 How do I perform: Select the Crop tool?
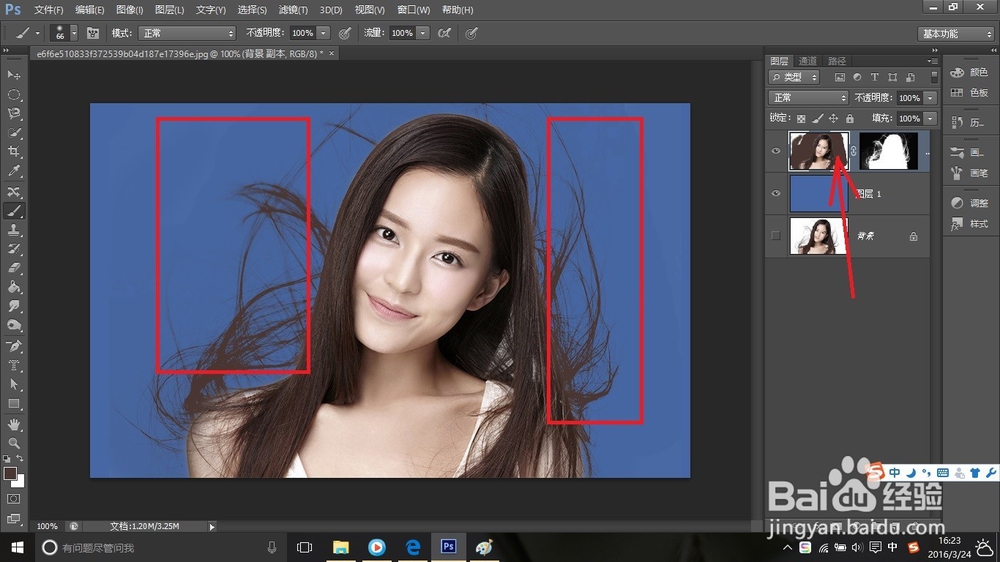coord(14,152)
